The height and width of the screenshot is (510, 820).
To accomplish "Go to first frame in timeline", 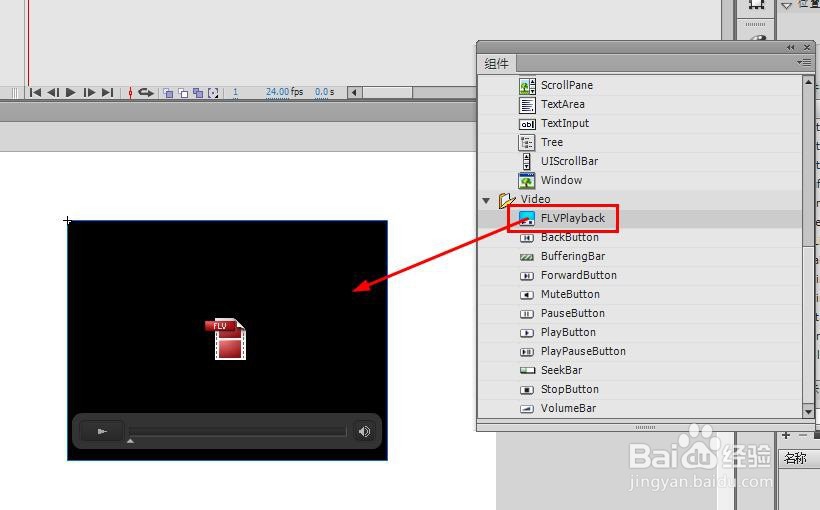I will [35, 93].
